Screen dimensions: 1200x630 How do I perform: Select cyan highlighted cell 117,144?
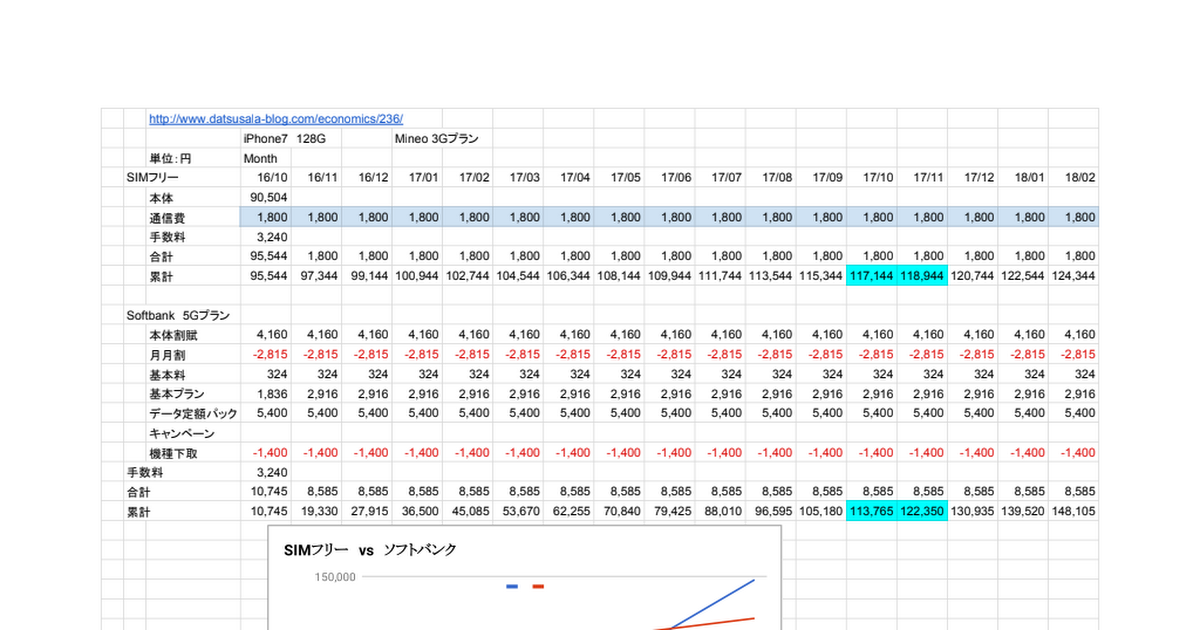tap(871, 275)
